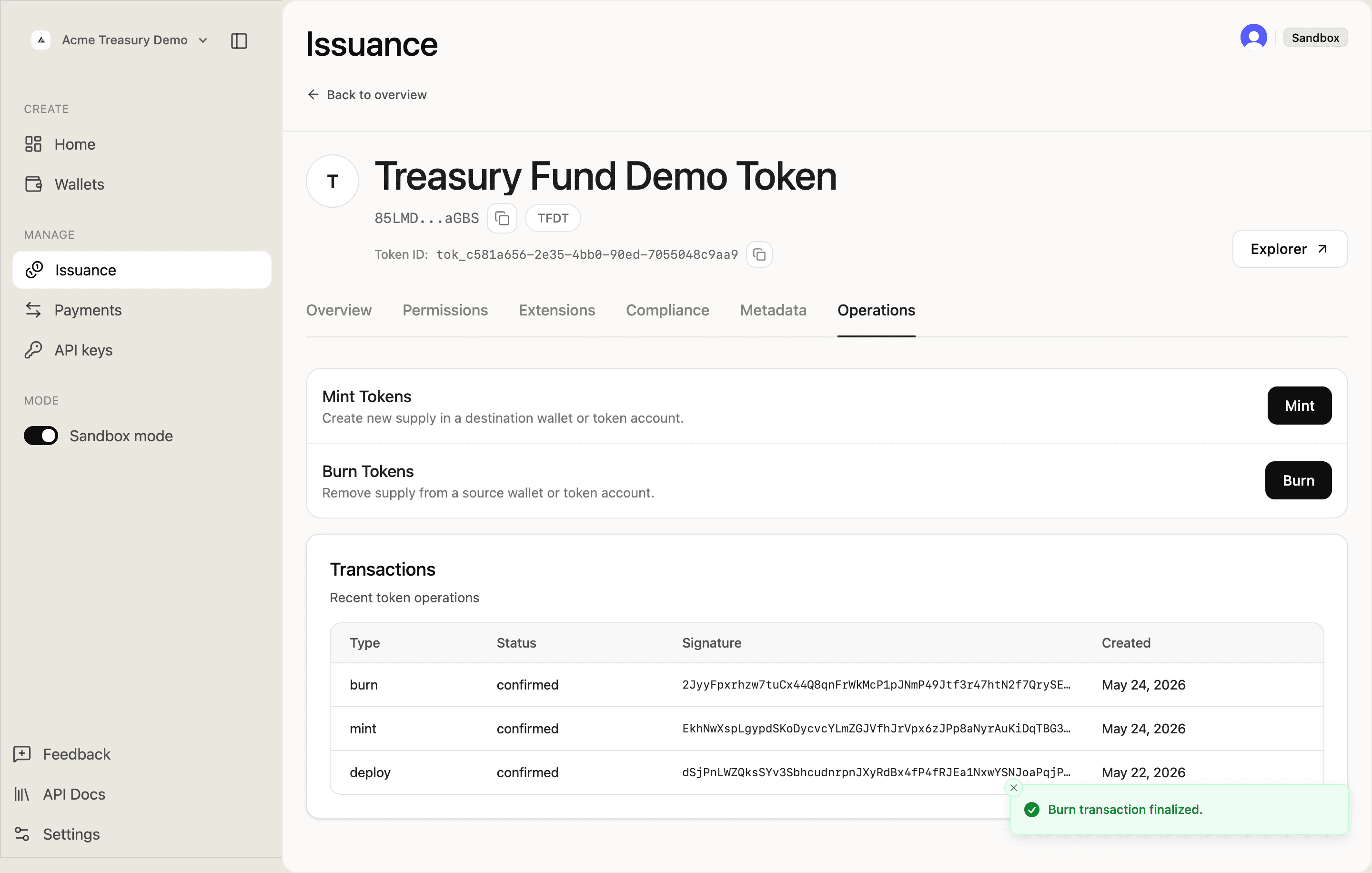
Task: Click the signature starting with 2JyyFpxrhzw7
Action: (x=876, y=684)
